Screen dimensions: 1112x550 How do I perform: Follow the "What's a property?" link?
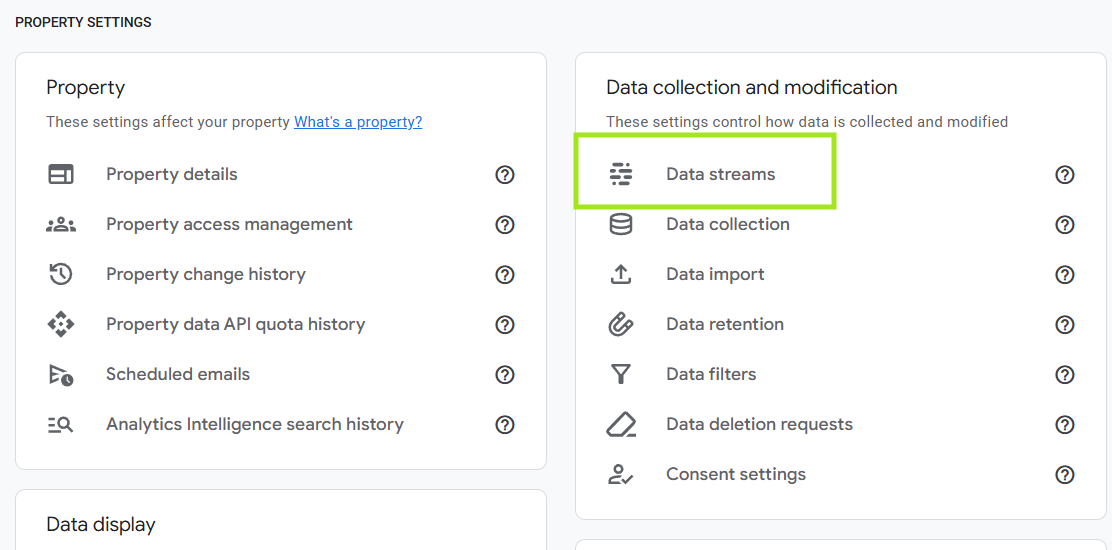pyautogui.click(x=358, y=122)
